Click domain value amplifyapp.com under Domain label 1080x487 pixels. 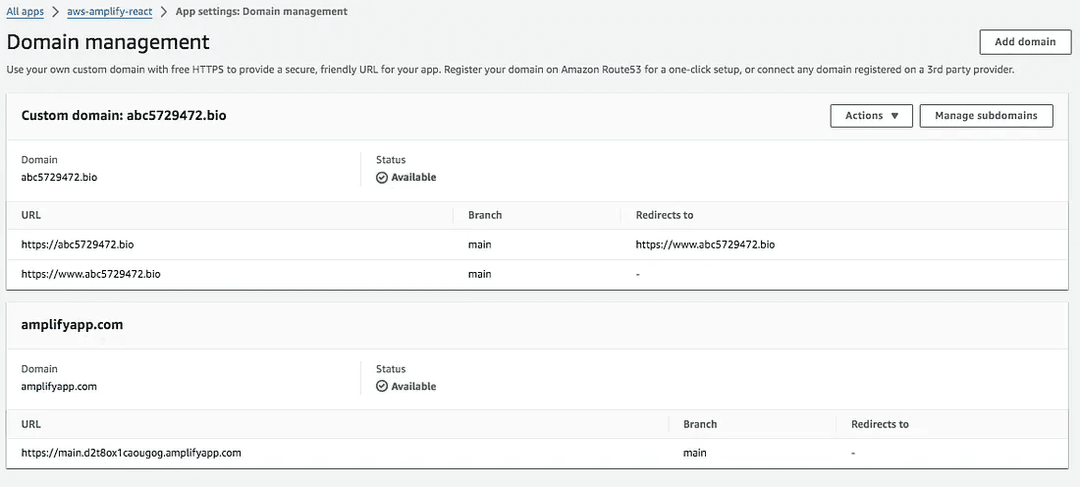coord(59,387)
